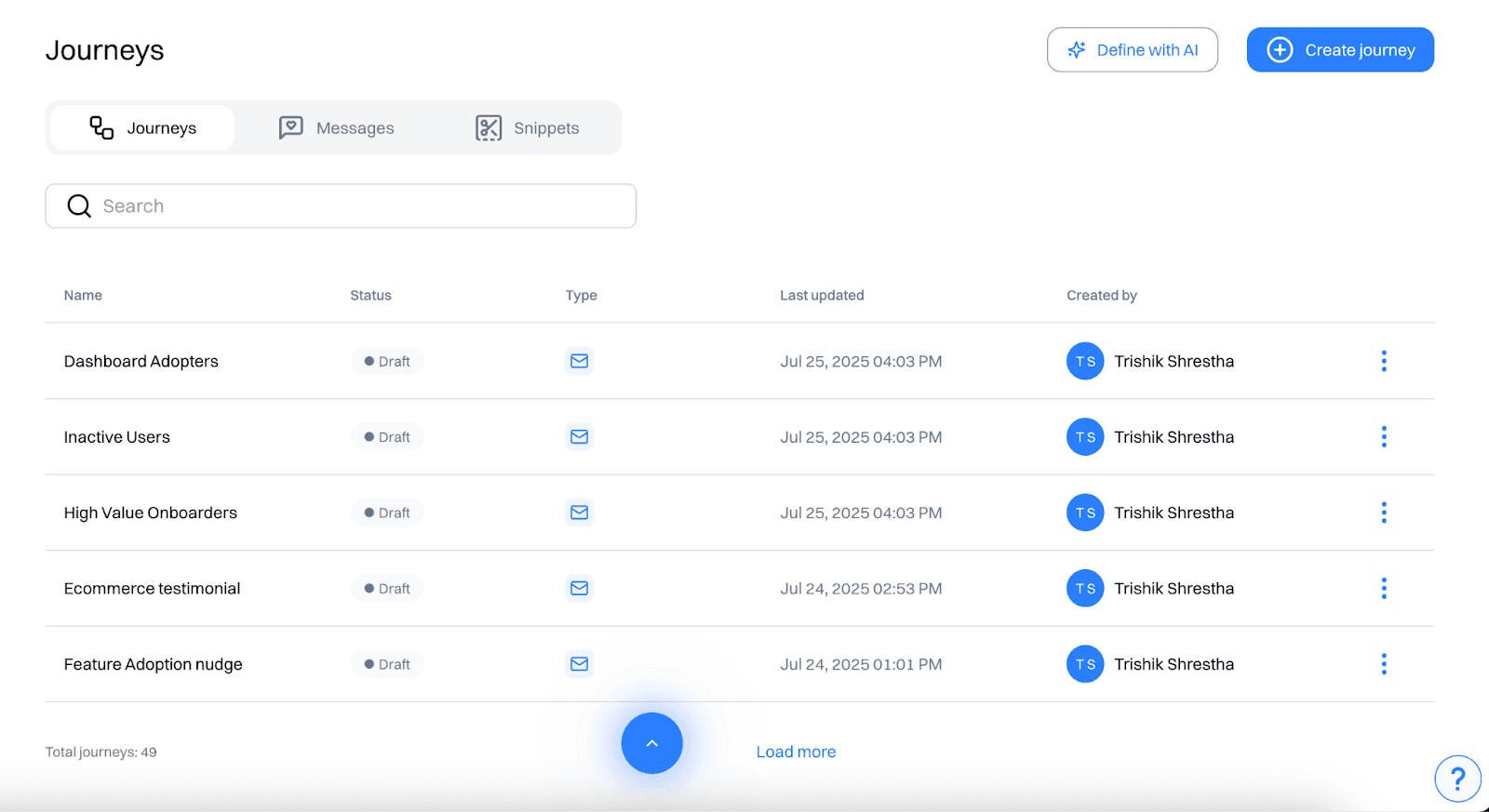Click the email type icon for Inactive Users
This screenshot has height=812, width=1489.
click(x=579, y=437)
